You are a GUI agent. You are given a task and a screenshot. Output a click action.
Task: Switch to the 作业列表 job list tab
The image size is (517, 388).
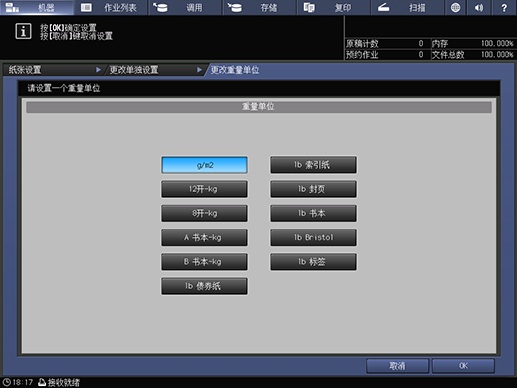pos(111,7)
